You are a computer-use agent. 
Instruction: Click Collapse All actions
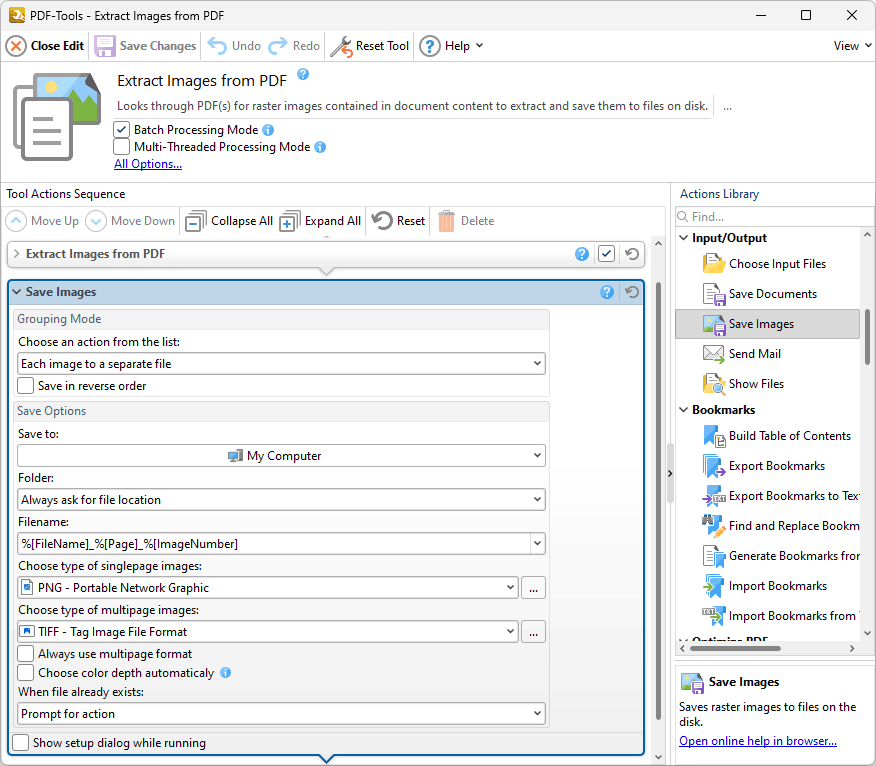pos(229,221)
